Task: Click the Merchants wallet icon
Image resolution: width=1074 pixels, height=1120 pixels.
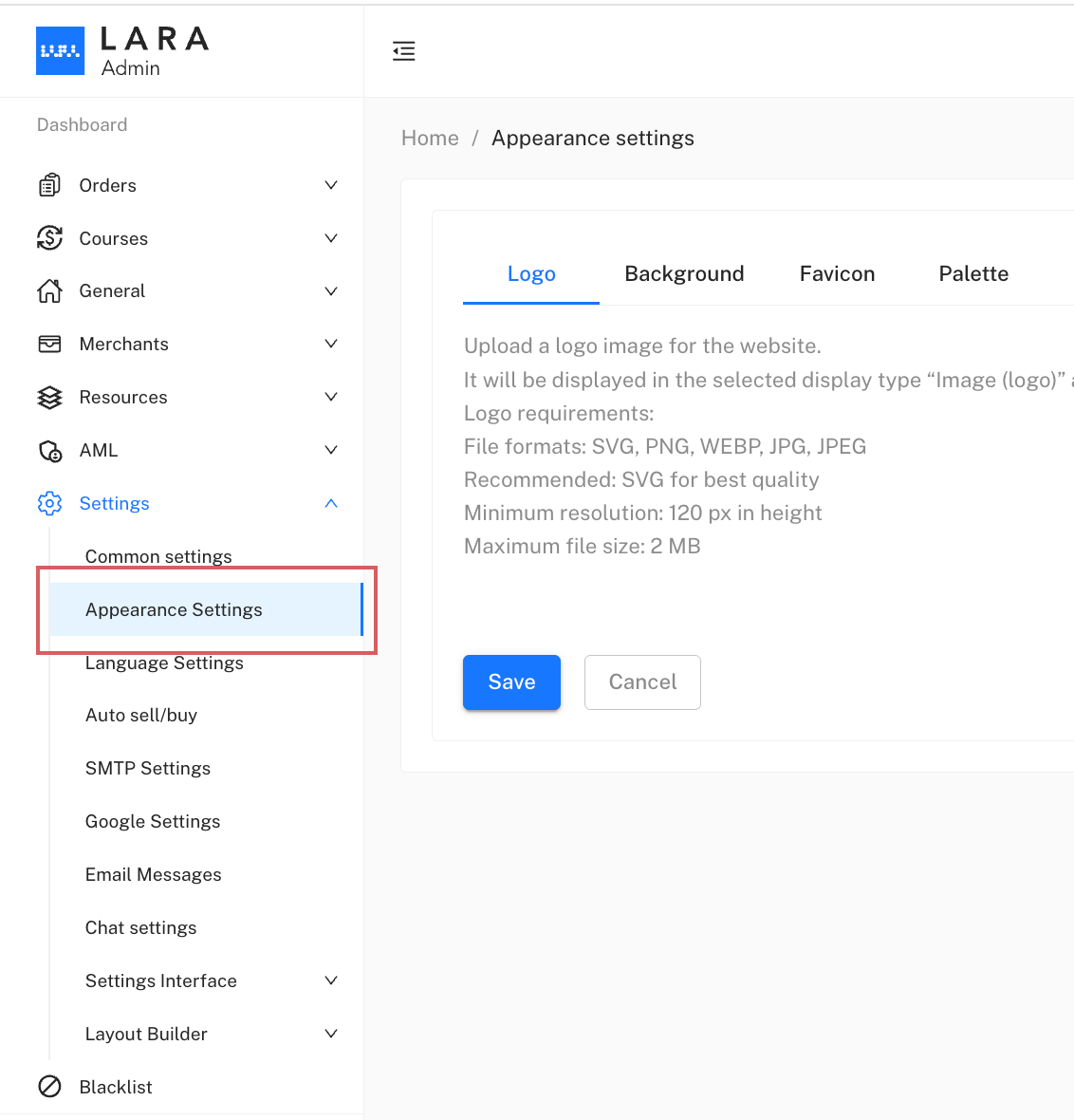Action: click(49, 344)
